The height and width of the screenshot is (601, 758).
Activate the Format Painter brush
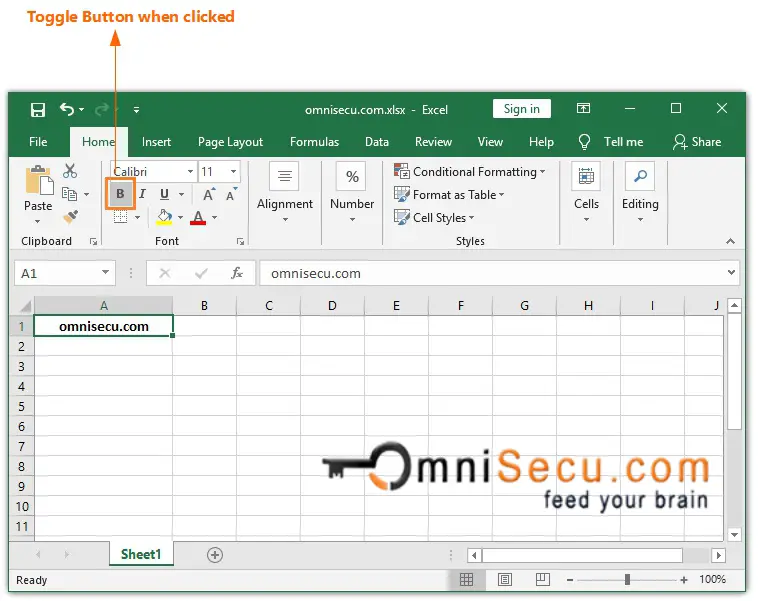pyautogui.click(x=70, y=217)
